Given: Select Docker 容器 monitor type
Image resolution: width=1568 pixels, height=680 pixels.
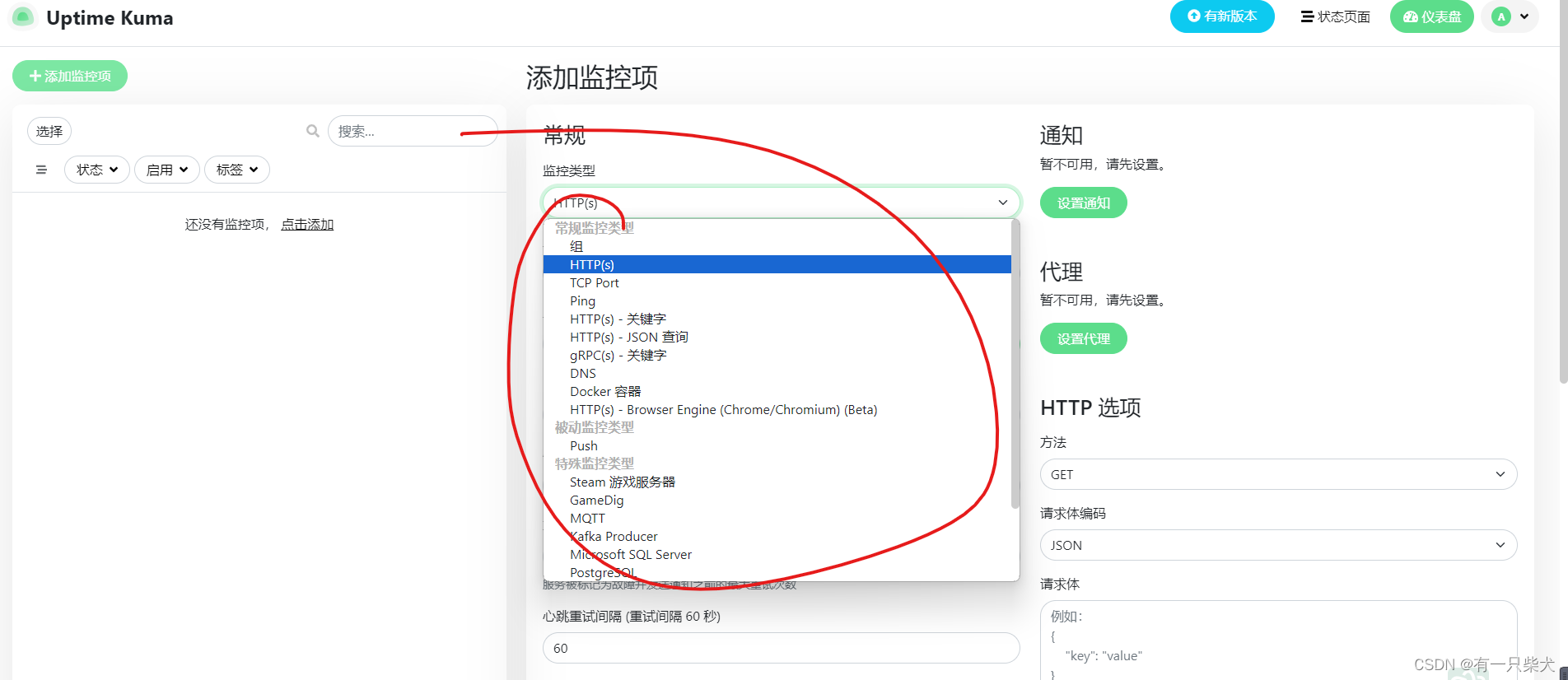Looking at the screenshot, I should point(777,391).
